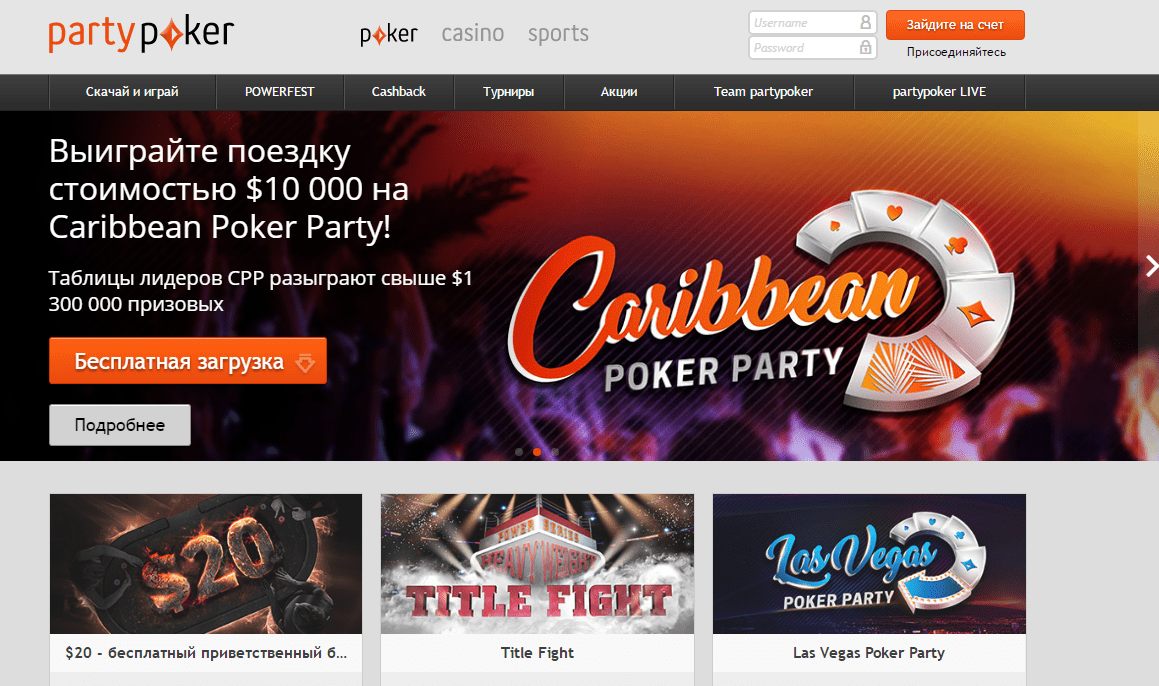Image resolution: width=1159 pixels, height=686 pixels.
Task: Open the POWERFEST menu item
Action: coord(279,92)
